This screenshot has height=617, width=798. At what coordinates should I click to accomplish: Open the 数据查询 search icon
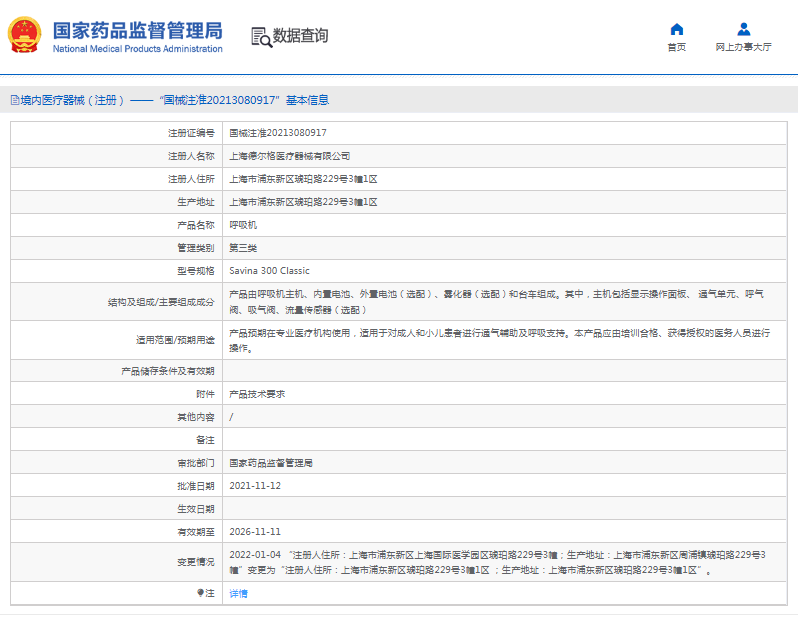(262, 37)
